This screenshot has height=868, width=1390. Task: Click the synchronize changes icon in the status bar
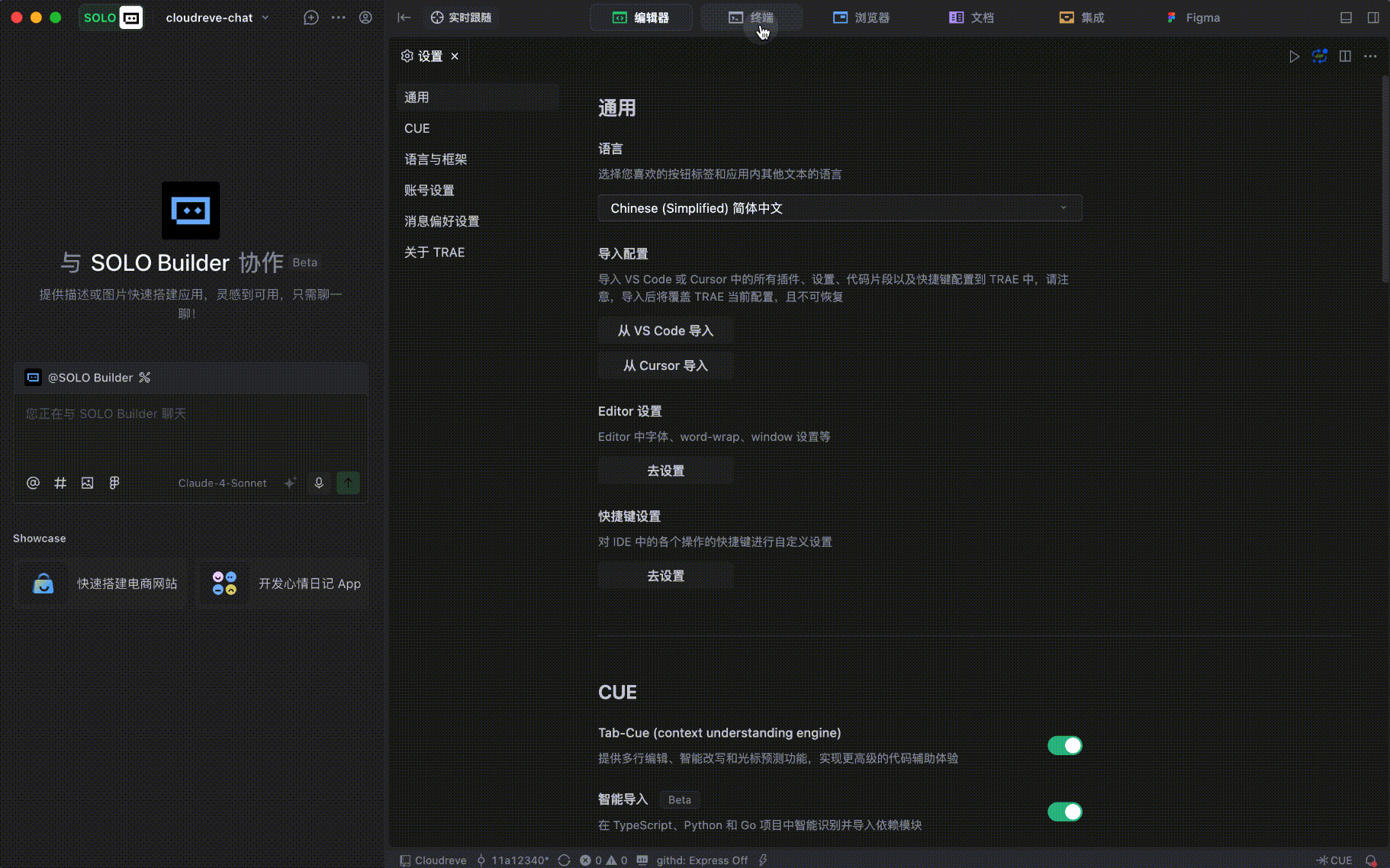(x=564, y=860)
